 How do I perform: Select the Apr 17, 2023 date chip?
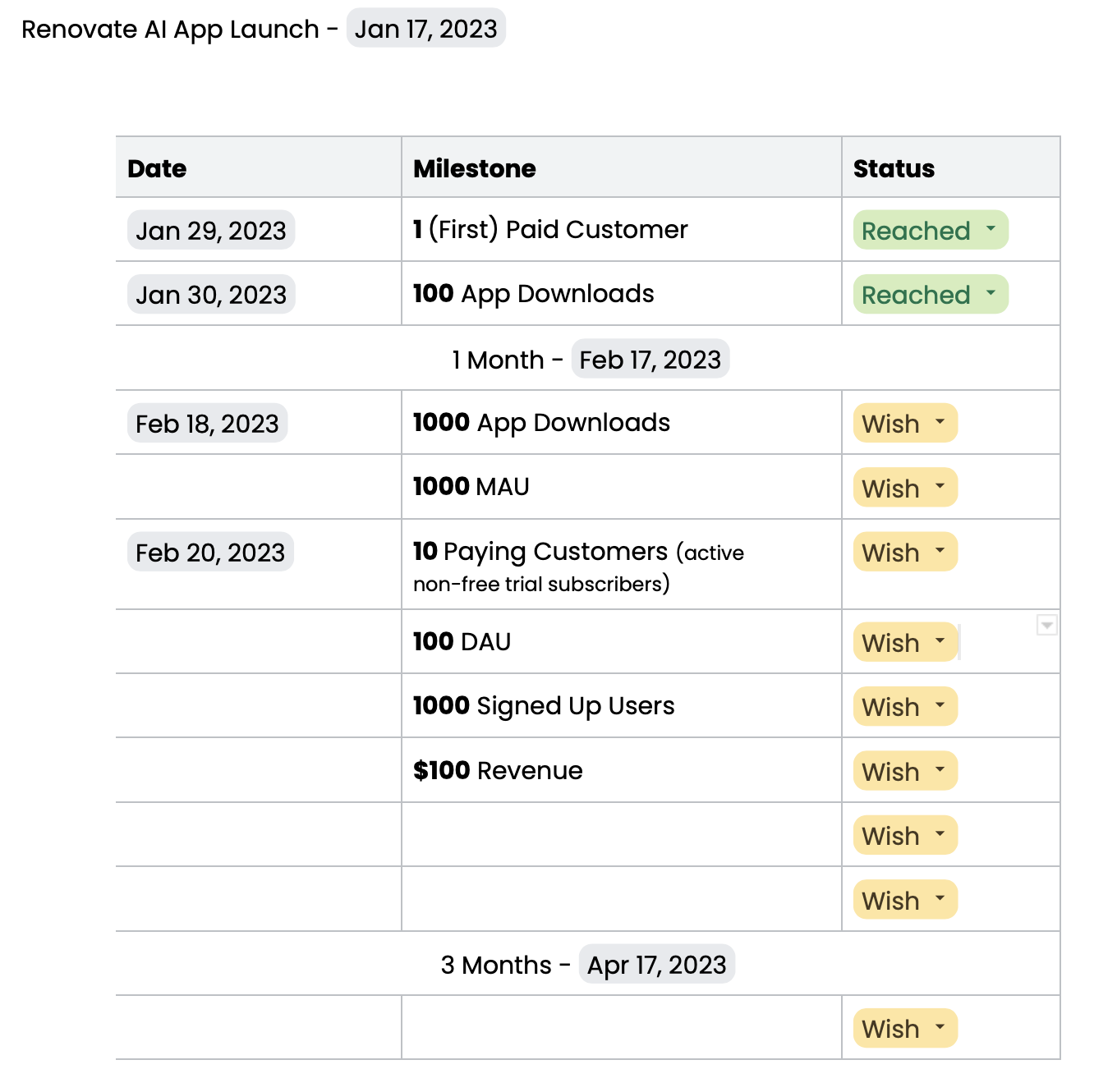[656, 965]
